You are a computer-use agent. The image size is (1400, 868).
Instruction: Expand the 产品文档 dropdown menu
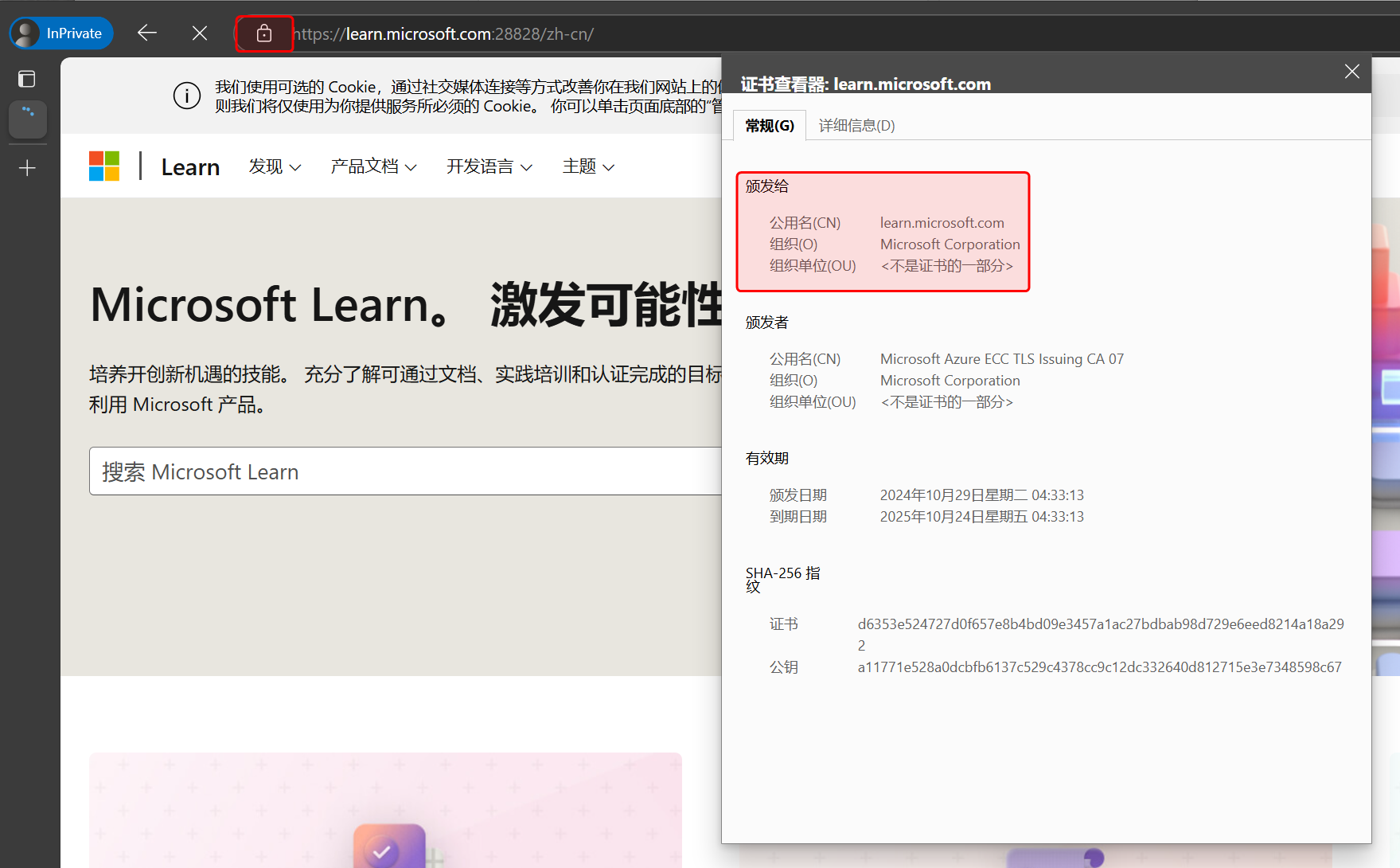coord(373,166)
